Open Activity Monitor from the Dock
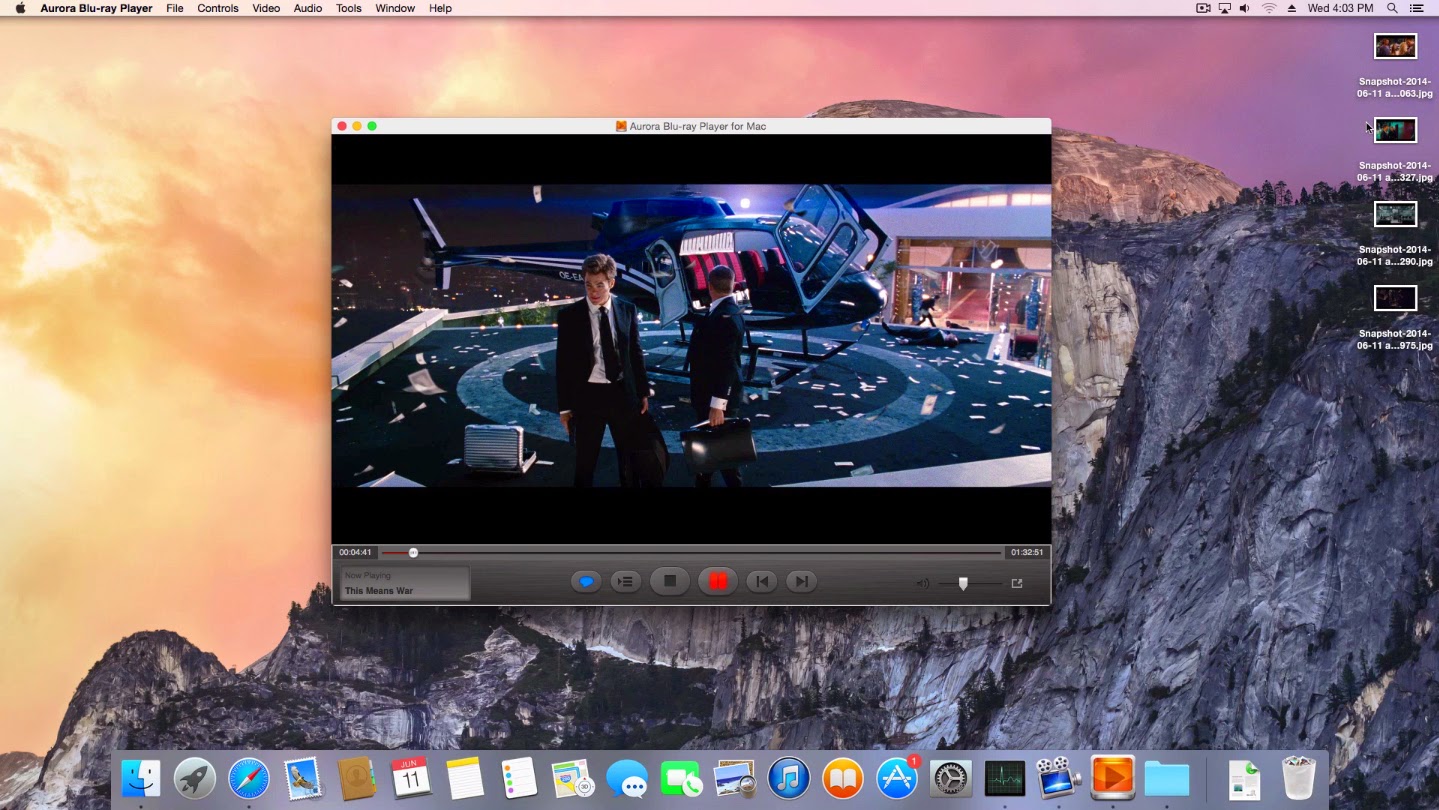This screenshot has height=810, width=1439. pos(1005,778)
